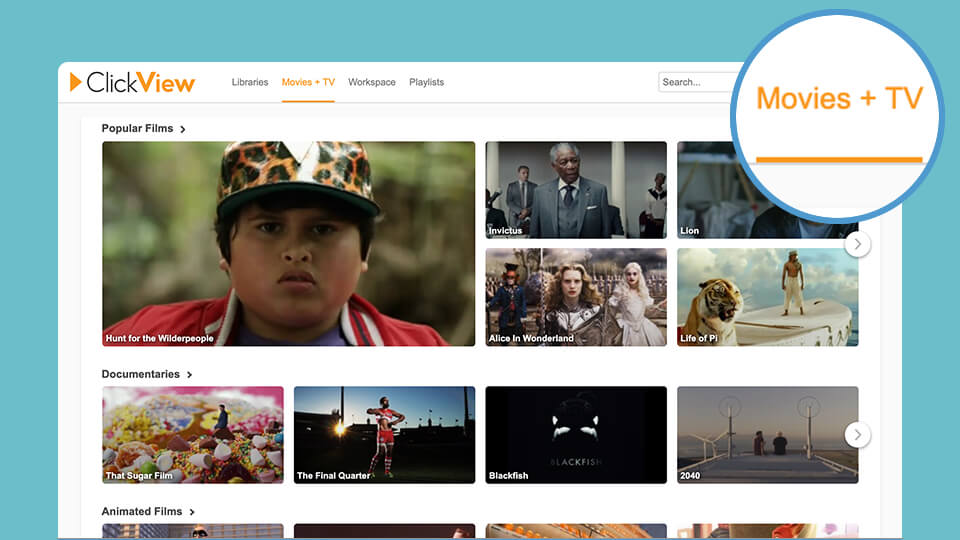Expand the Documentaries category chevron
Image resolution: width=960 pixels, height=540 pixels.
point(189,375)
